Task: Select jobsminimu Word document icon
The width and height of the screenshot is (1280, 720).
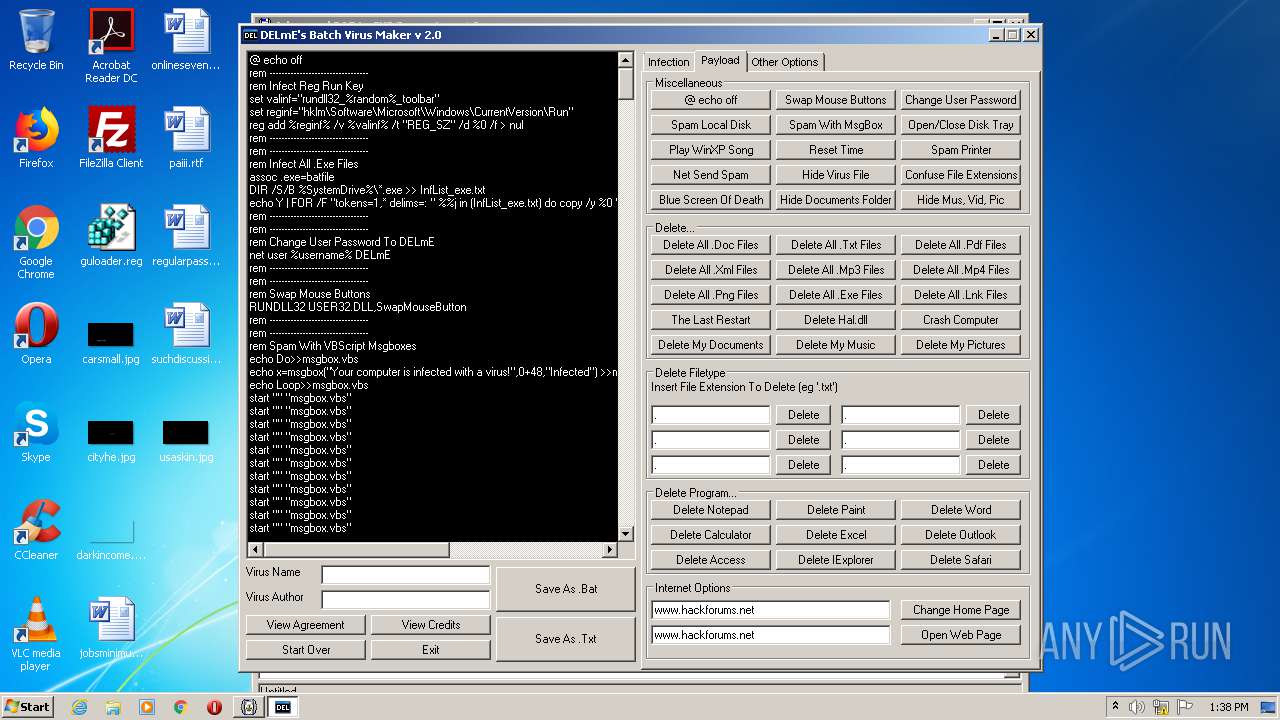Action: [x=111, y=627]
